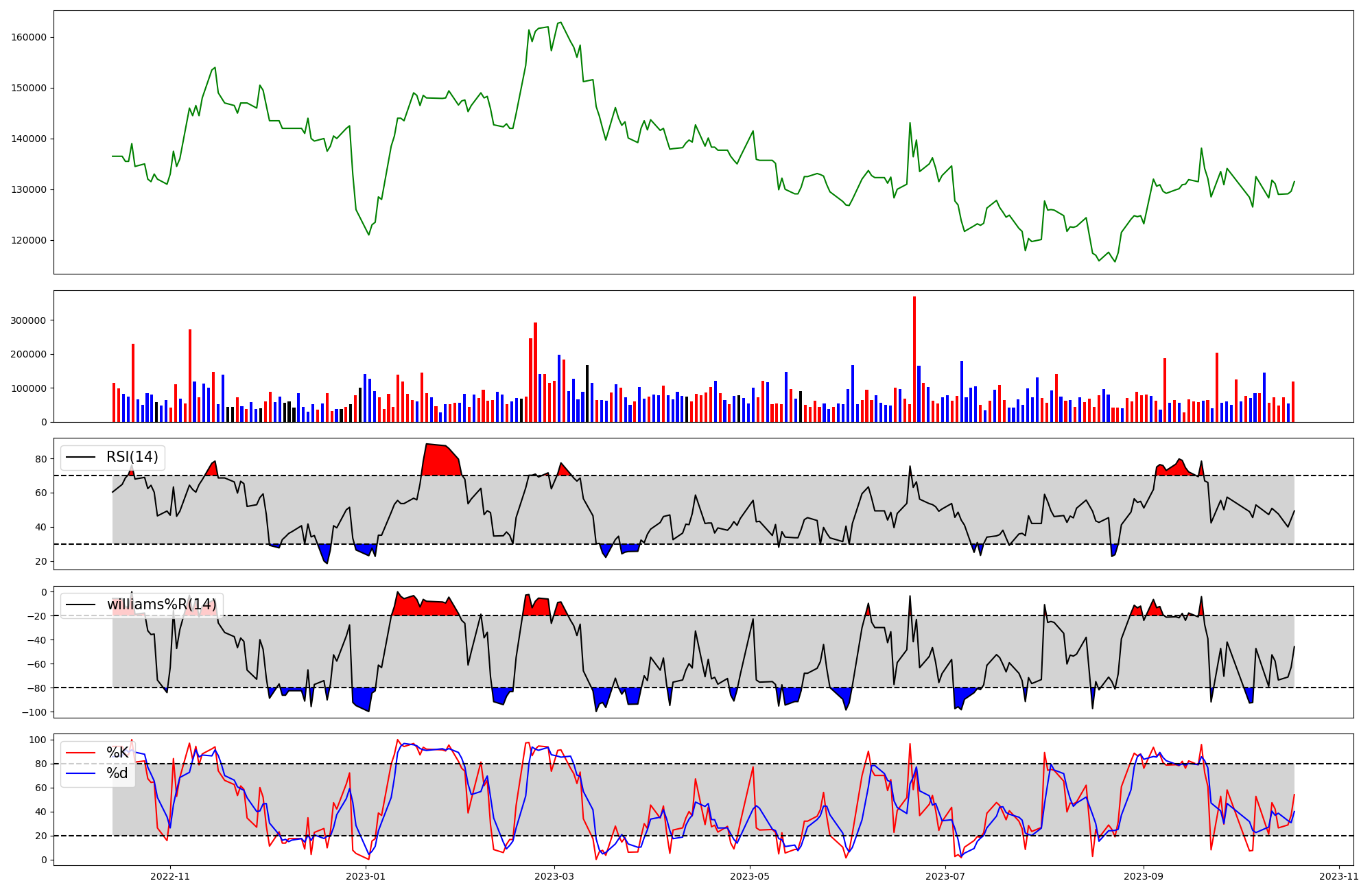Click the %d legend text
The height and width of the screenshot is (892, 1372).
pyautogui.click(x=117, y=773)
